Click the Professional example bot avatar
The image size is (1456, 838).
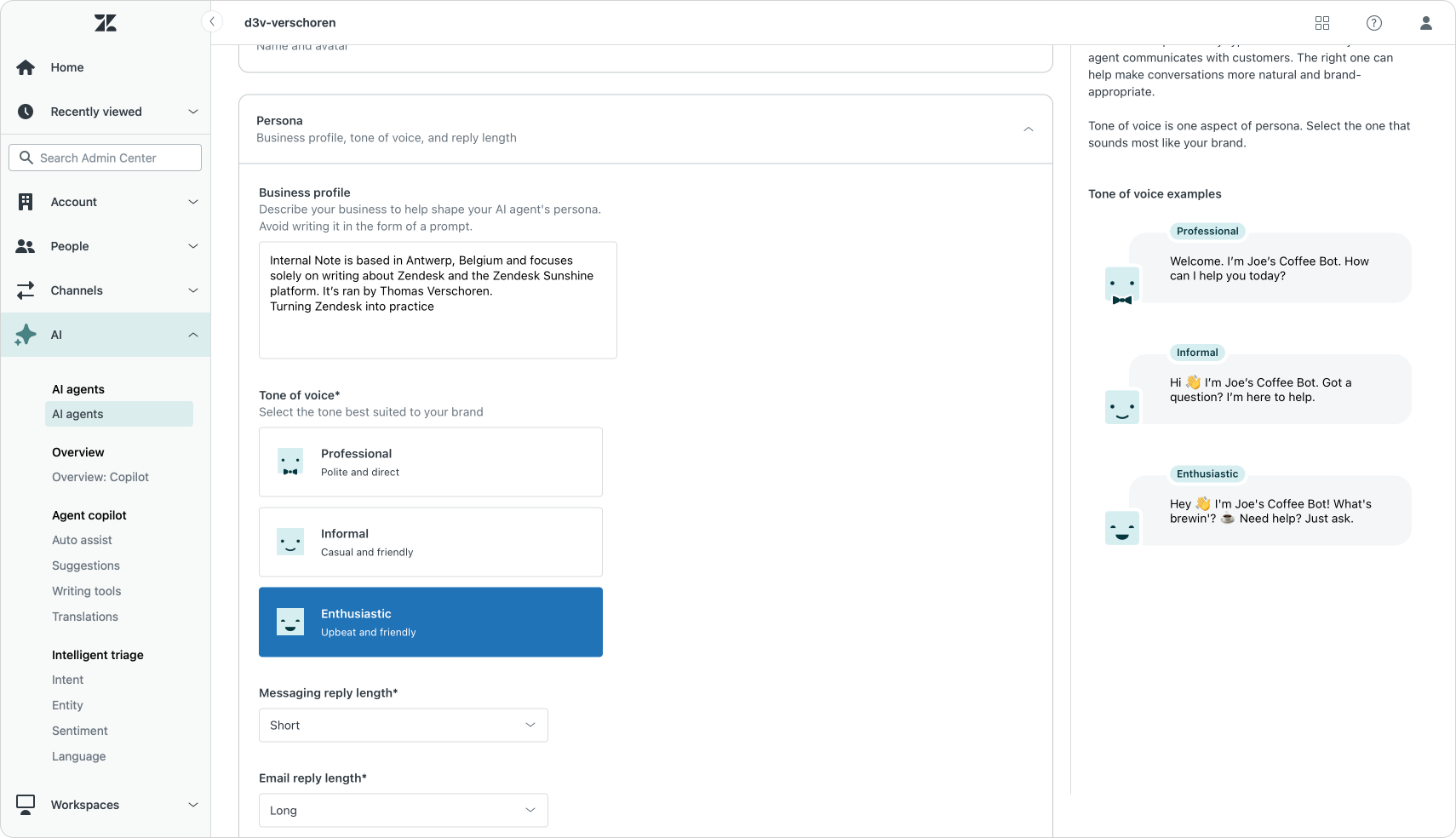tap(1122, 286)
